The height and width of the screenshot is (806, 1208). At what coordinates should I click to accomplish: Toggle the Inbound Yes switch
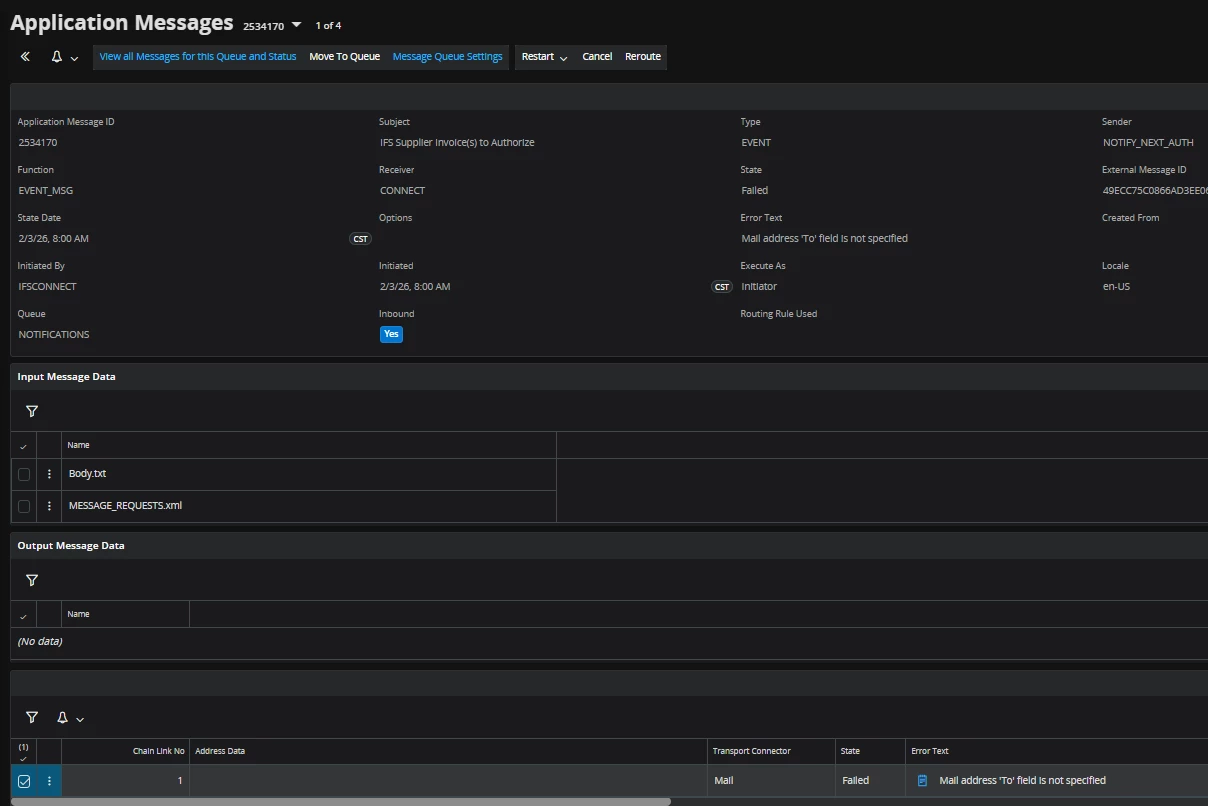(x=391, y=334)
